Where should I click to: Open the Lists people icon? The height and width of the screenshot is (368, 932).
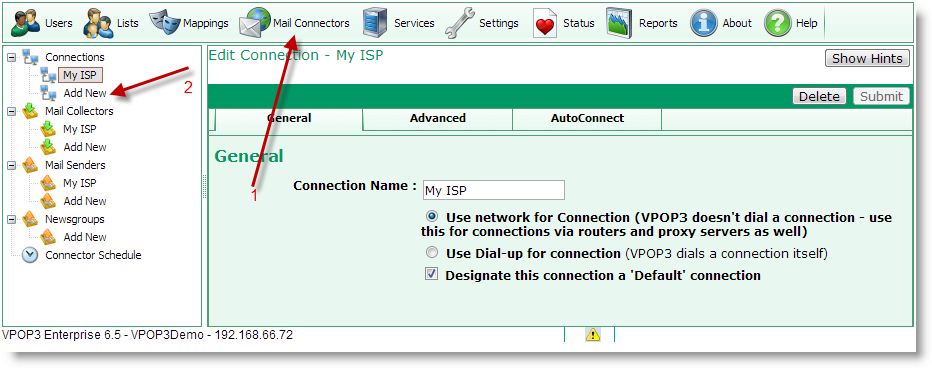pyautogui.click(x=97, y=23)
